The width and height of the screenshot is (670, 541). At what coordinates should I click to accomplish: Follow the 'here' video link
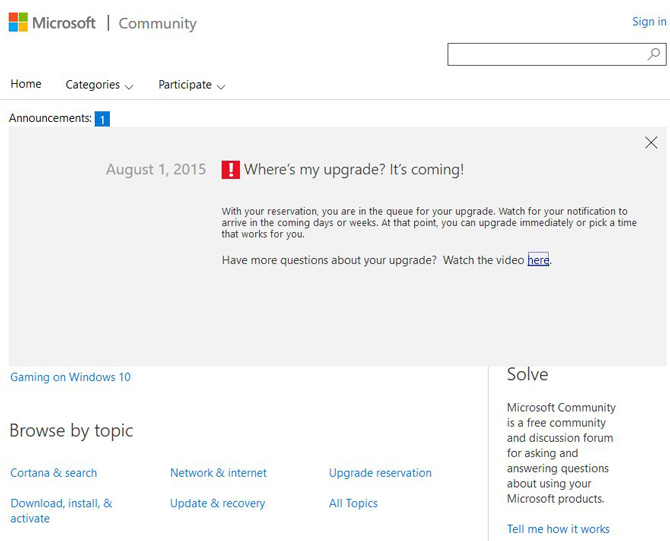(x=538, y=260)
